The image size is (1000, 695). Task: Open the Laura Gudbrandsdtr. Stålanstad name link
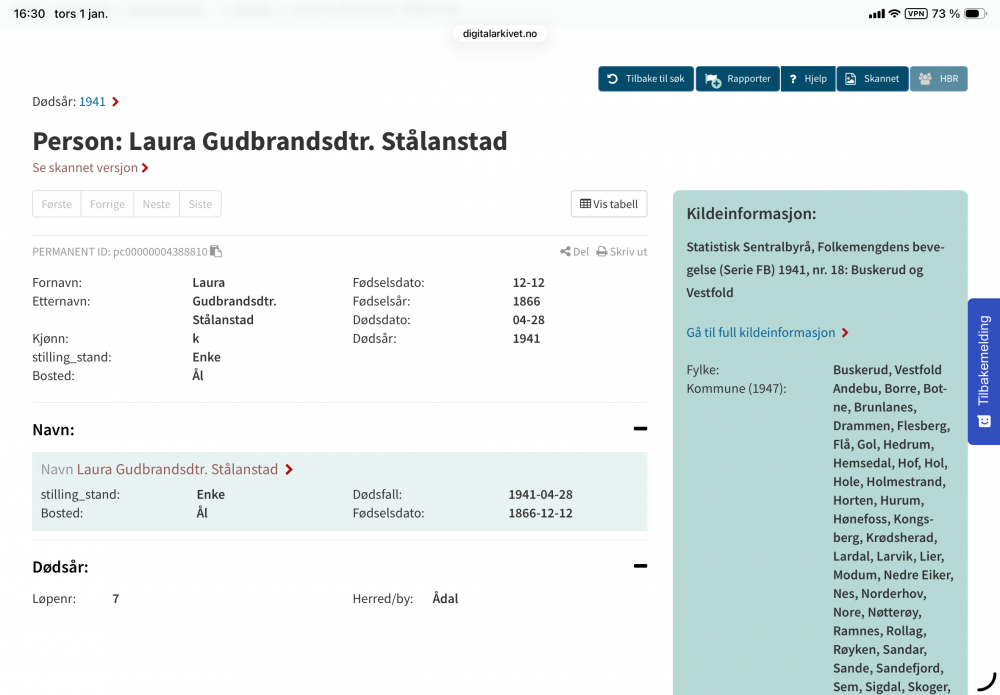tap(177, 469)
